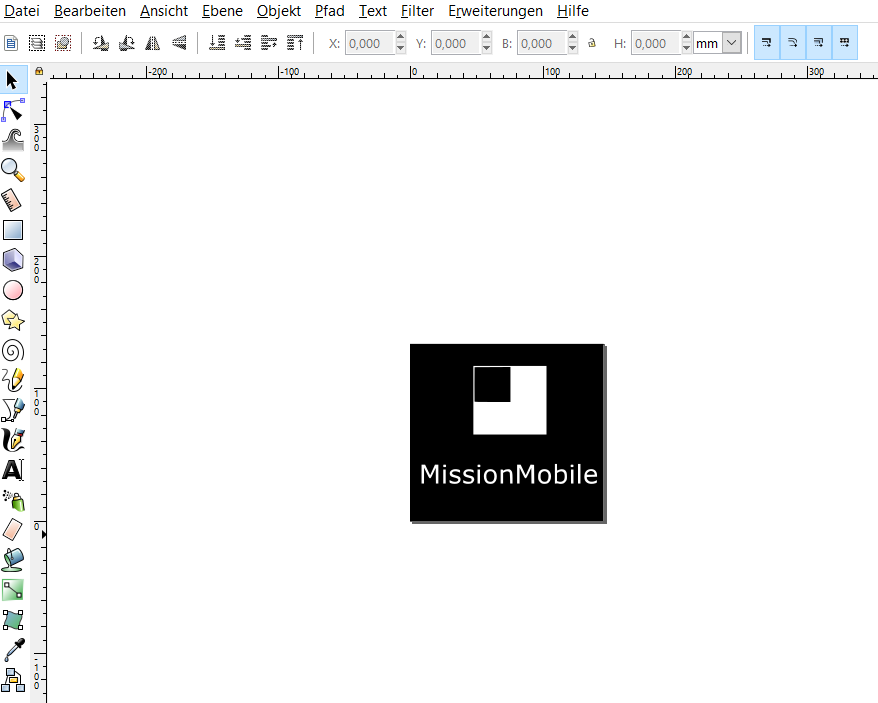Rotate selection 90° clockwise
Image resolution: width=878 pixels, height=703 pixels.
127,43
